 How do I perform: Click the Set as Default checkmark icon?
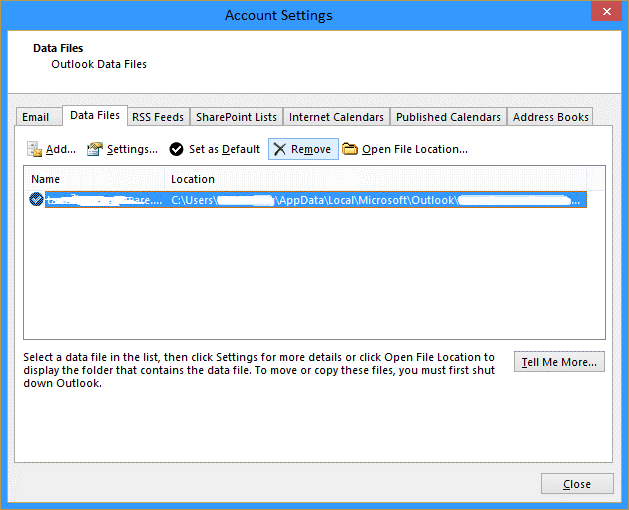[176, 149]
